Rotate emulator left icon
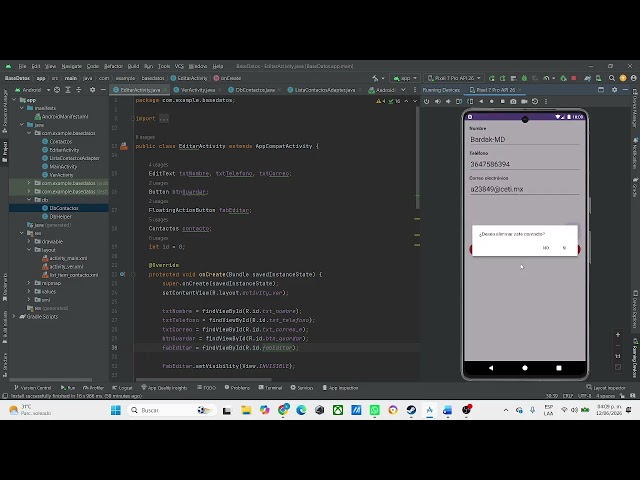 [459, 101]
